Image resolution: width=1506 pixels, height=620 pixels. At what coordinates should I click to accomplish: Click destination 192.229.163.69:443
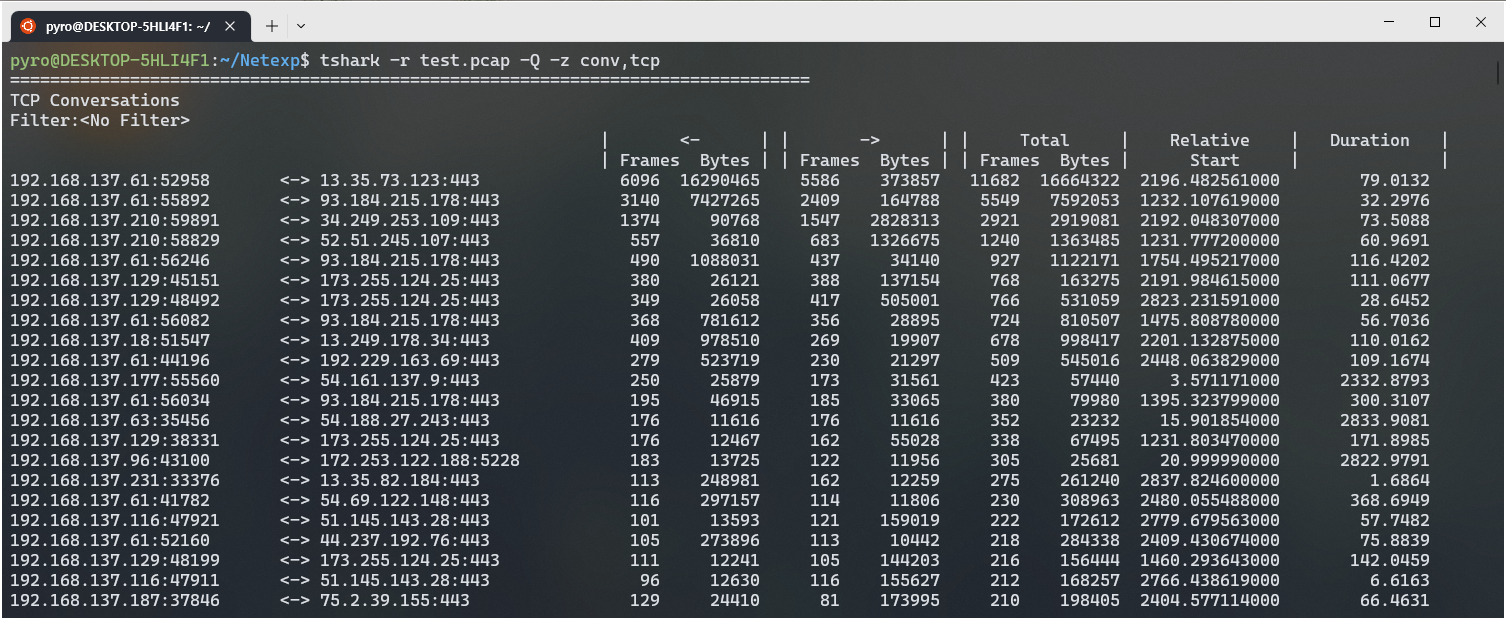click(410, 360)
